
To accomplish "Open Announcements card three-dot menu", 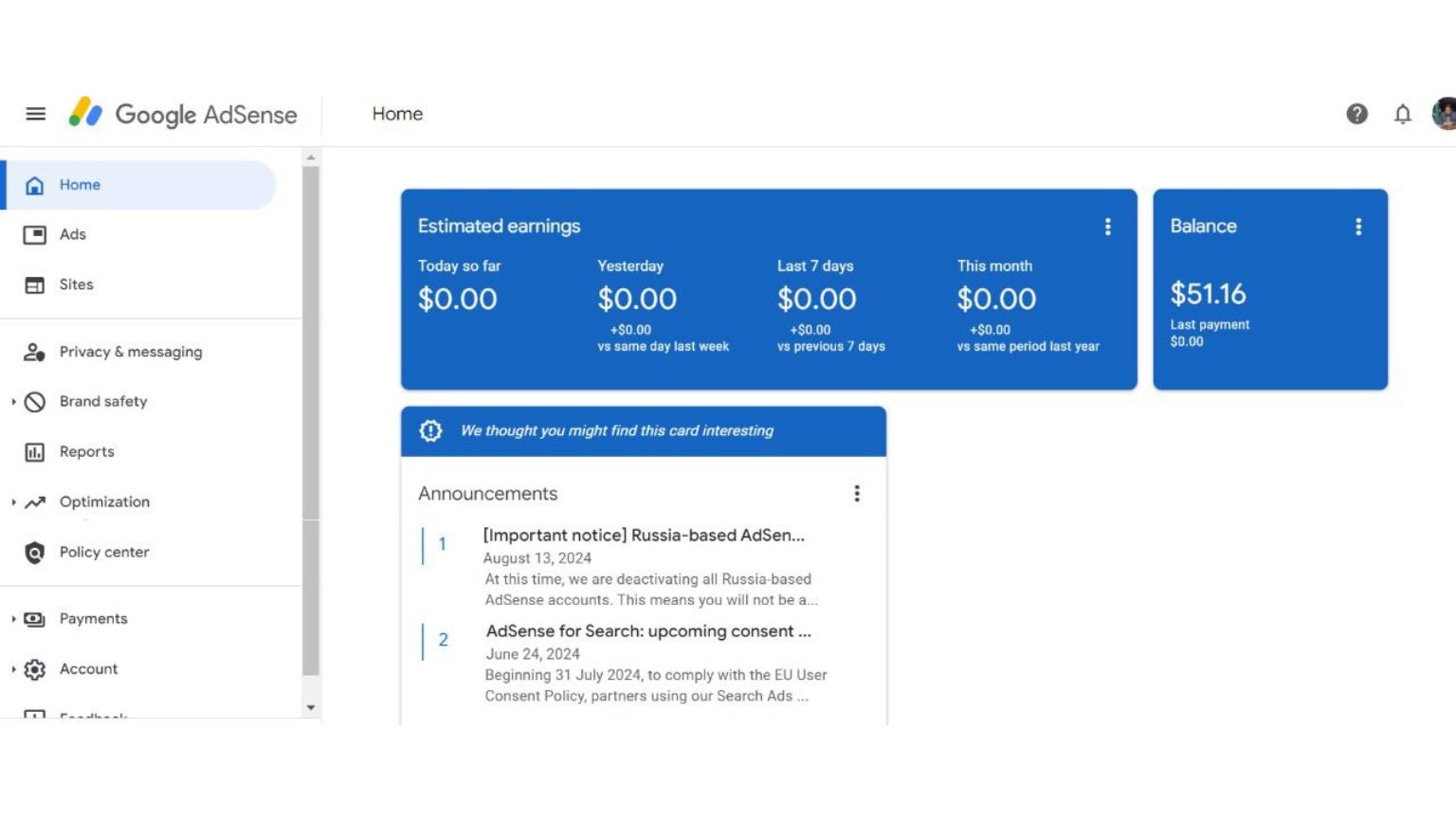I will (857, 494).
